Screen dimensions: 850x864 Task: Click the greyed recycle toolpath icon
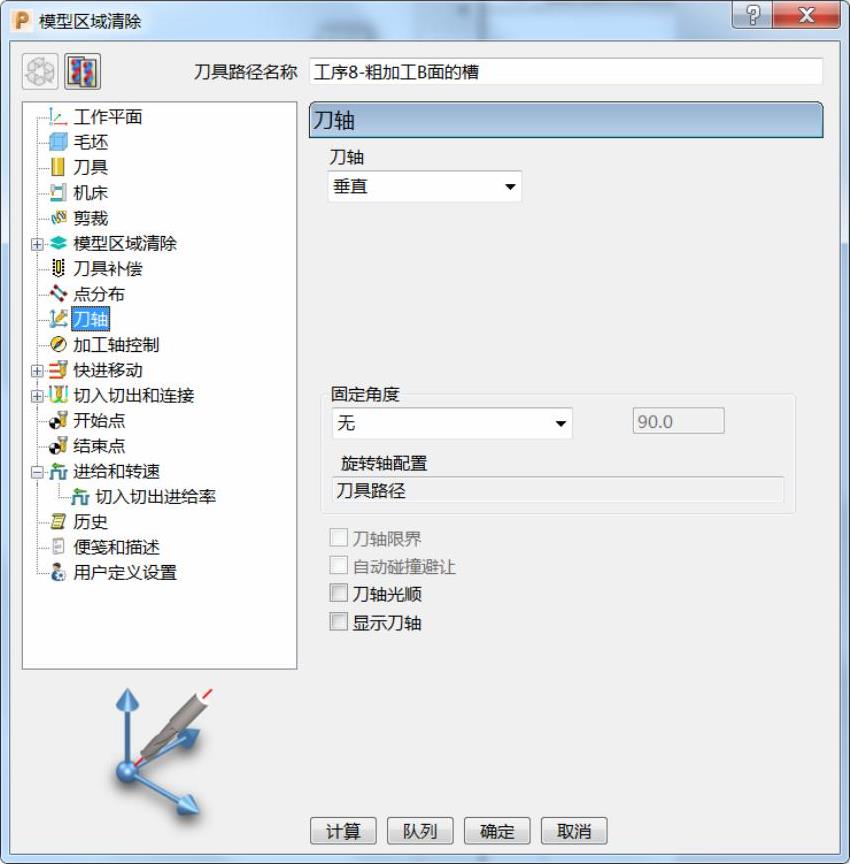coord(40,72)
